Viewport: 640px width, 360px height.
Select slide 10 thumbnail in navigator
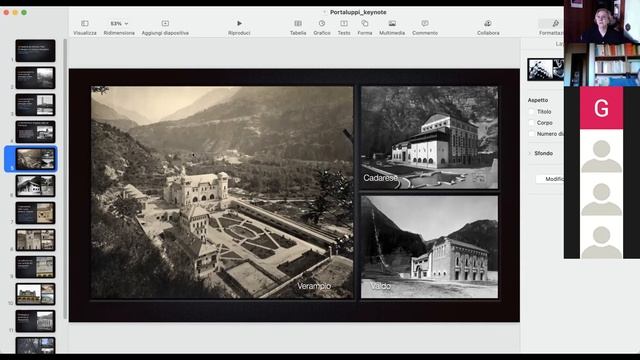(x=36, y=294)
